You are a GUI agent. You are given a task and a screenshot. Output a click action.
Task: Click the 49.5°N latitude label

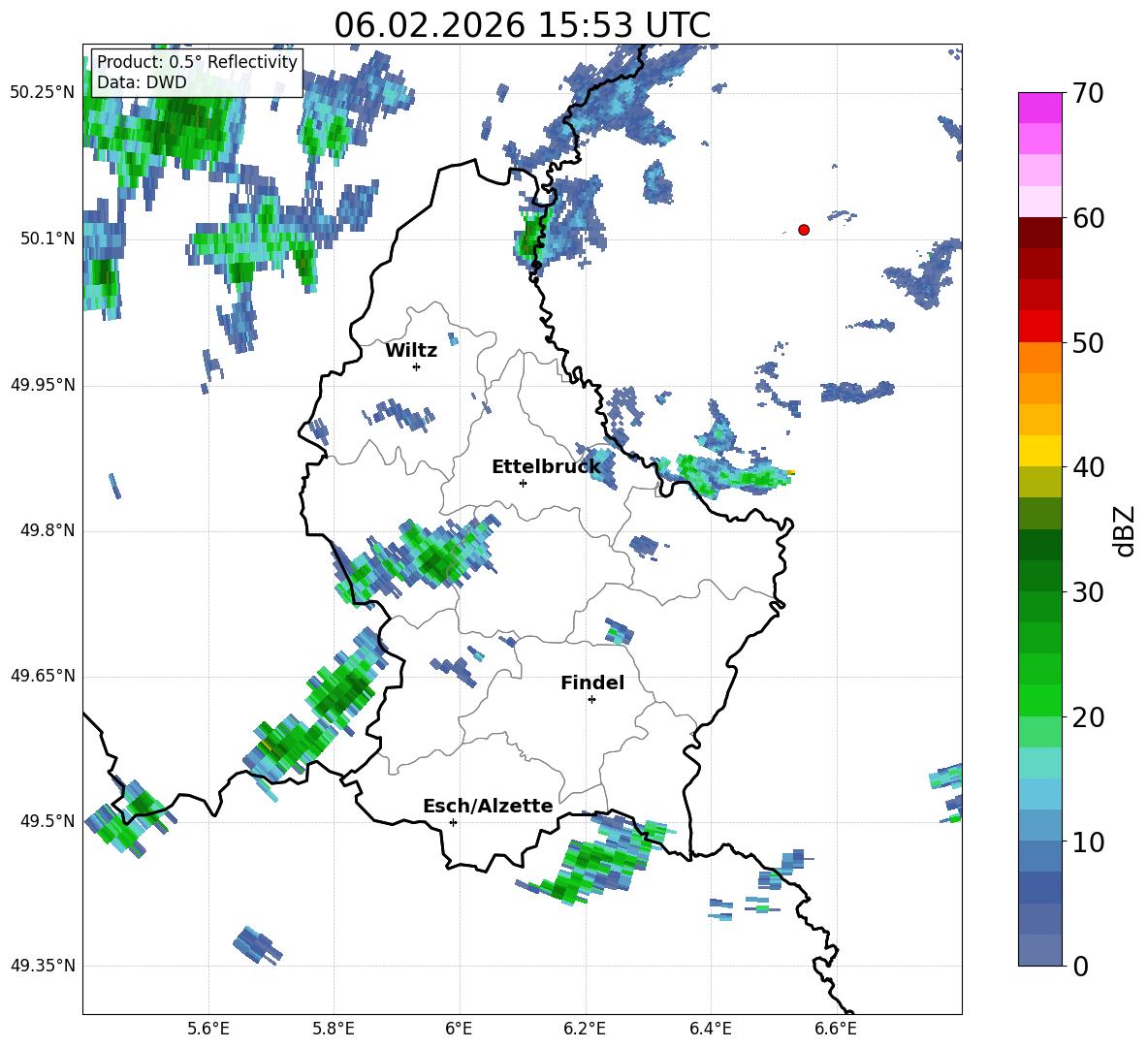(x=47, y=821)
